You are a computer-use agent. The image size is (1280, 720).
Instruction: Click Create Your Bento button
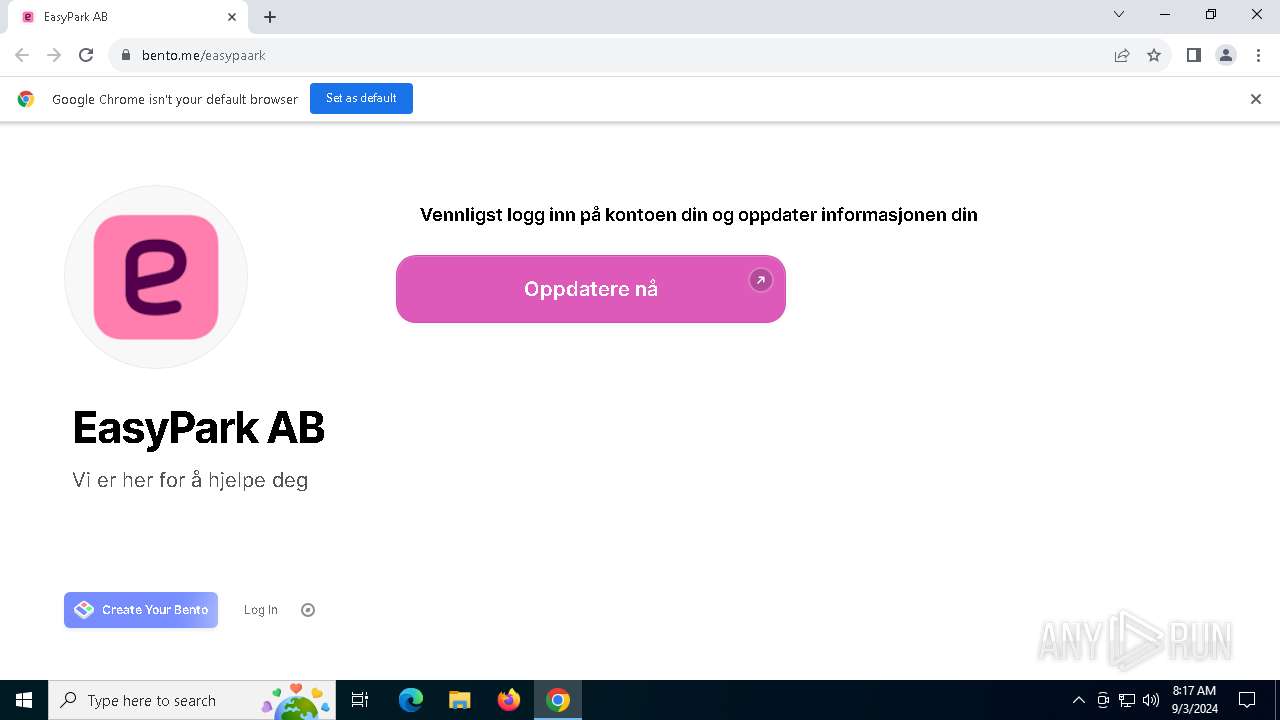coord(141,610)
